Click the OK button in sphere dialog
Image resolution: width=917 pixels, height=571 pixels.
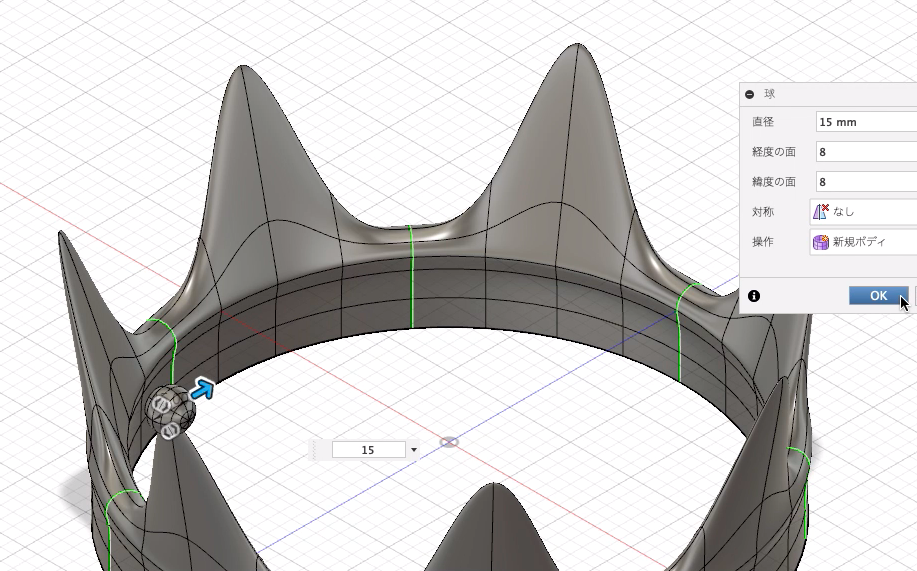[878, 296]
